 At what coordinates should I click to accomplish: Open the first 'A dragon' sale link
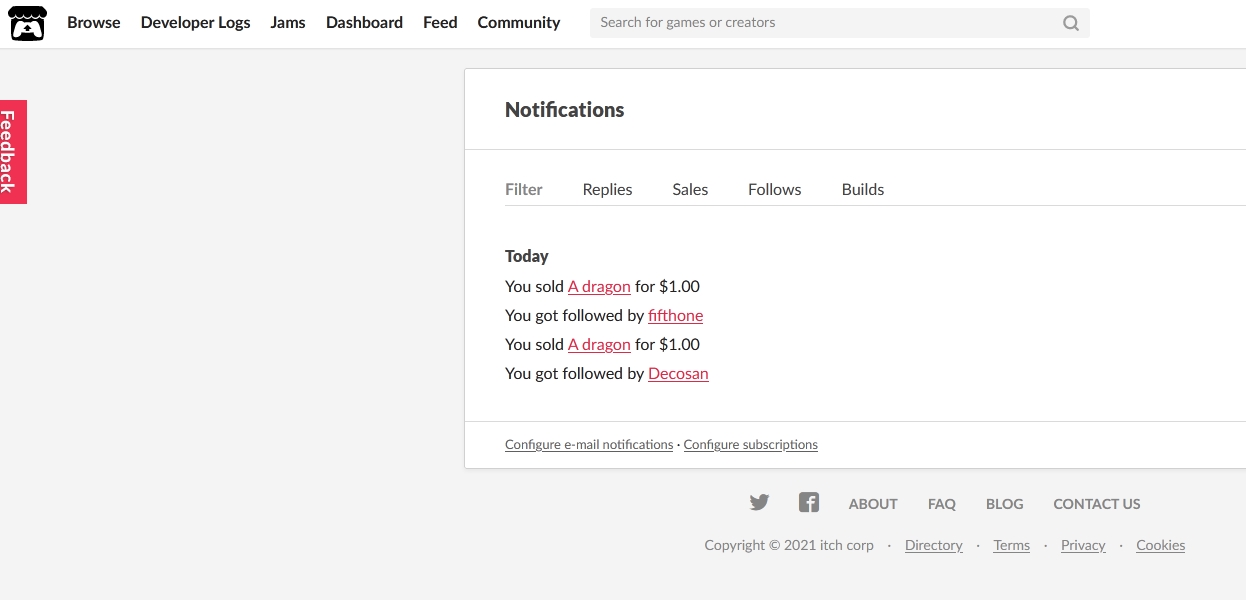(599, 286)
